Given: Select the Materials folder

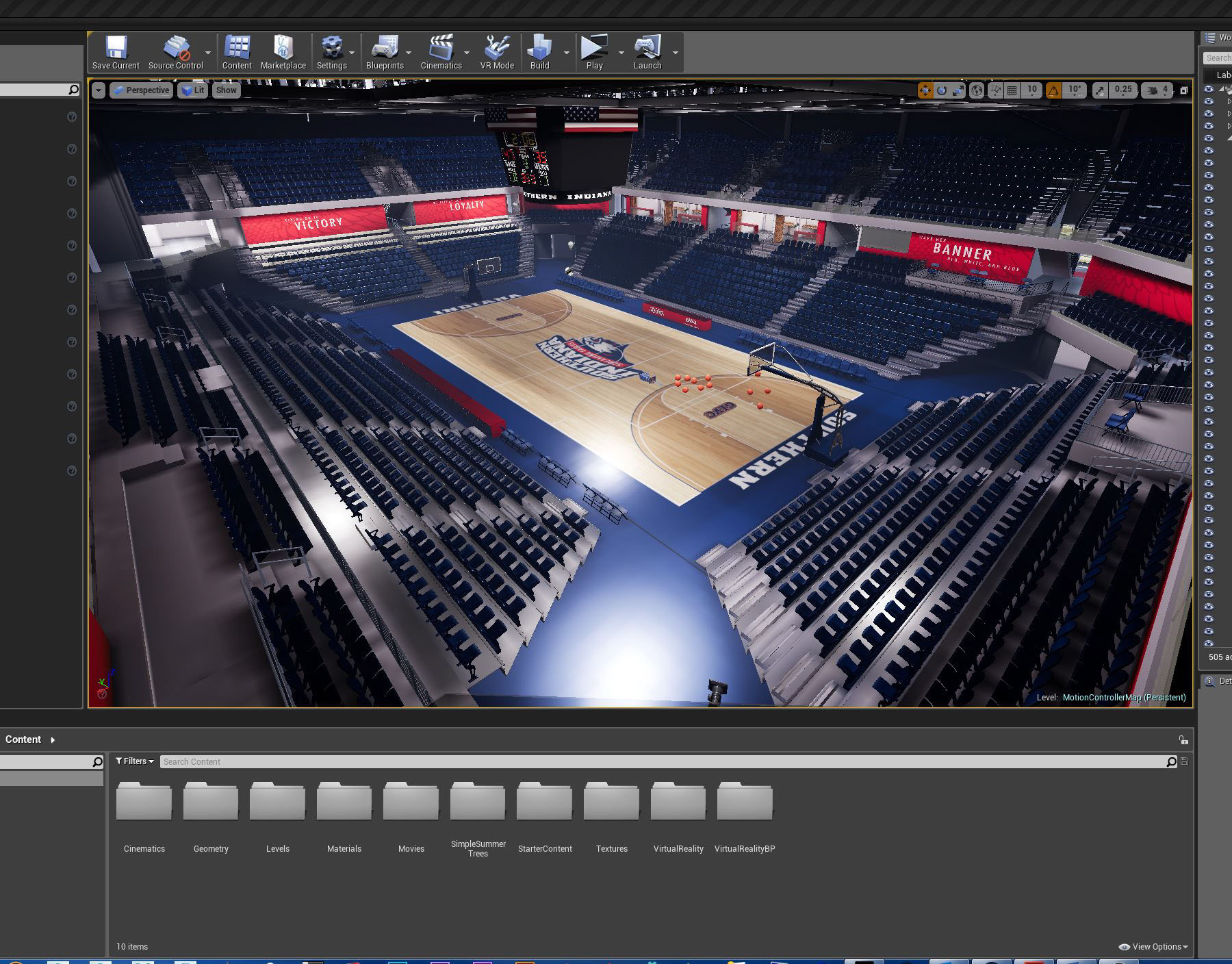Looking at the screenshot, I should point(344,817).
